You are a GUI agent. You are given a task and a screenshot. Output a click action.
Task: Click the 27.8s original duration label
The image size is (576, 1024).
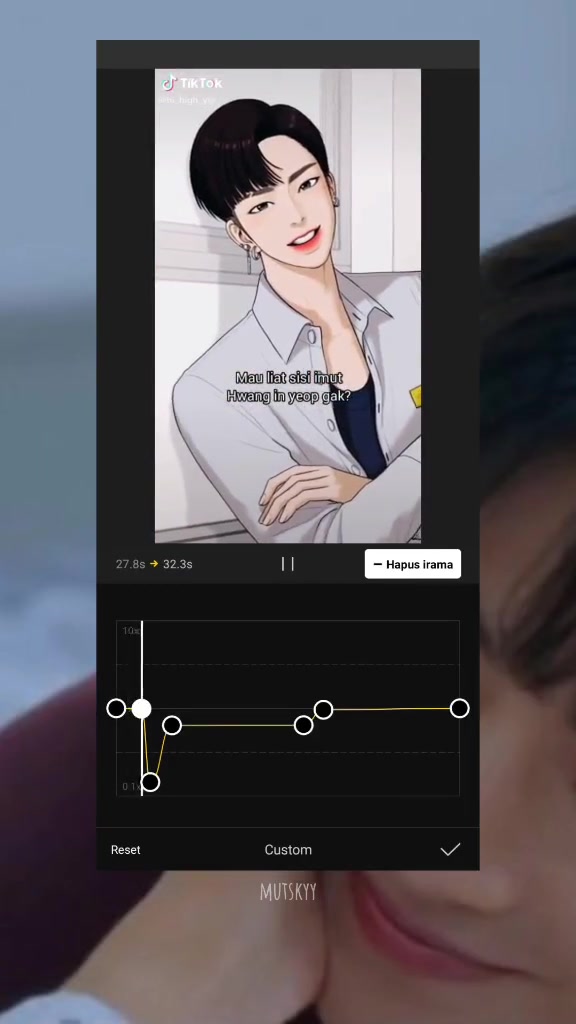coord(130,564)
